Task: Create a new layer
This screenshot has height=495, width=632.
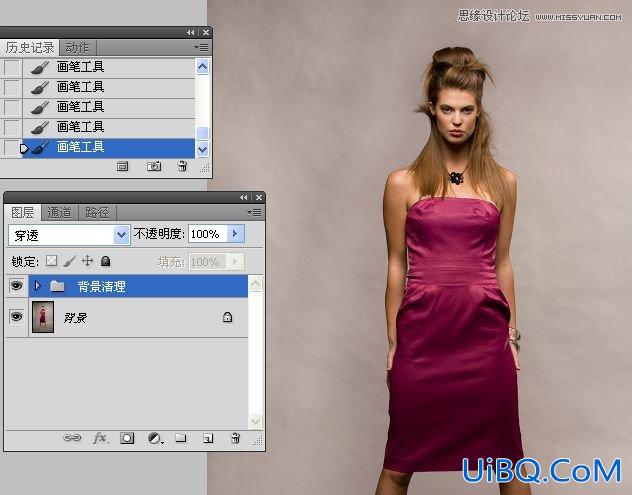Action: [208, 438]
